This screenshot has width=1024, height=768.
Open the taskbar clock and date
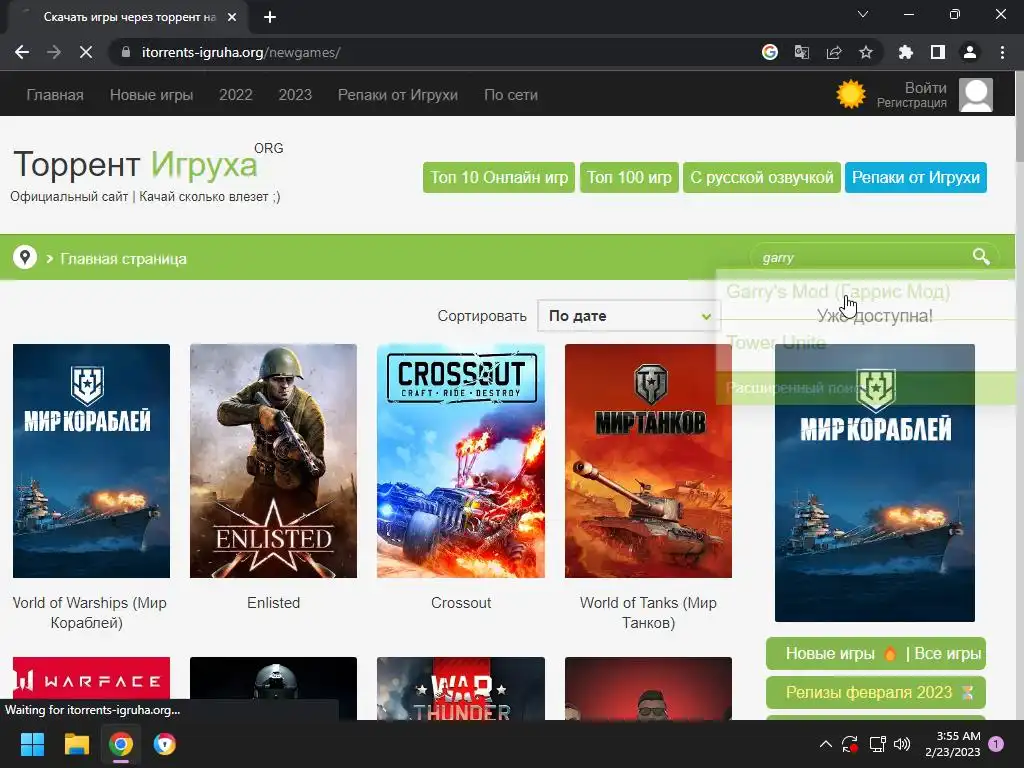(x=953, y=744)
